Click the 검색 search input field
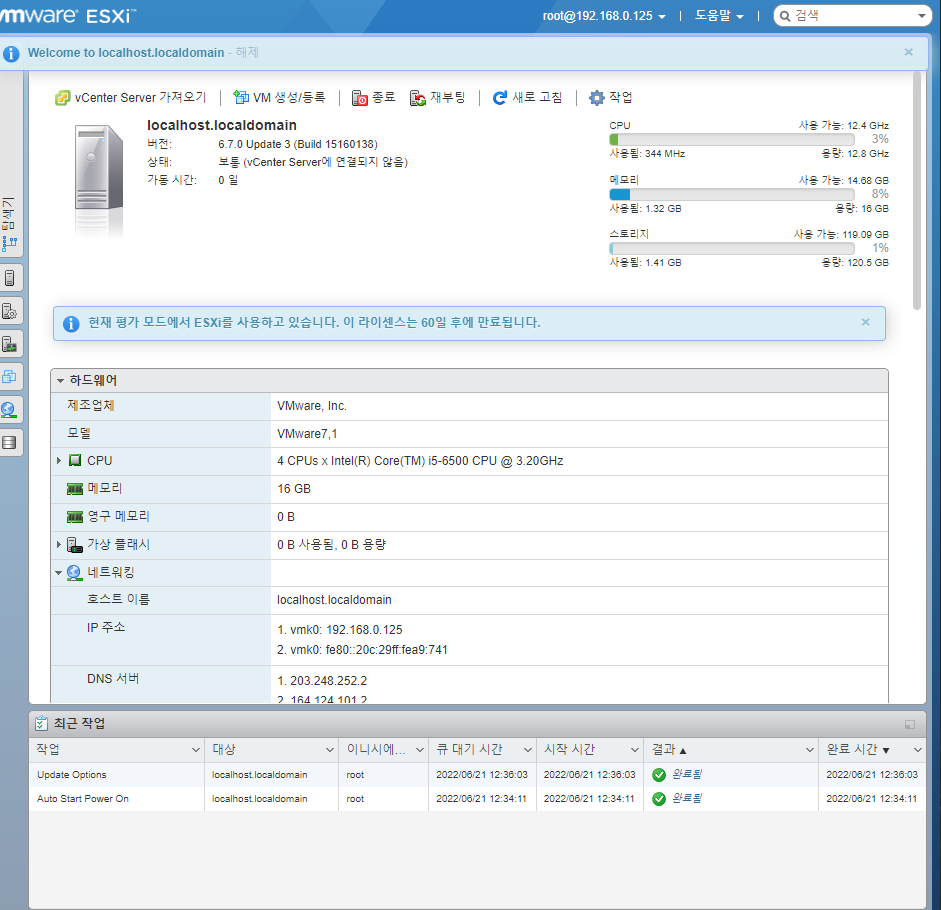 pos(852,16)
